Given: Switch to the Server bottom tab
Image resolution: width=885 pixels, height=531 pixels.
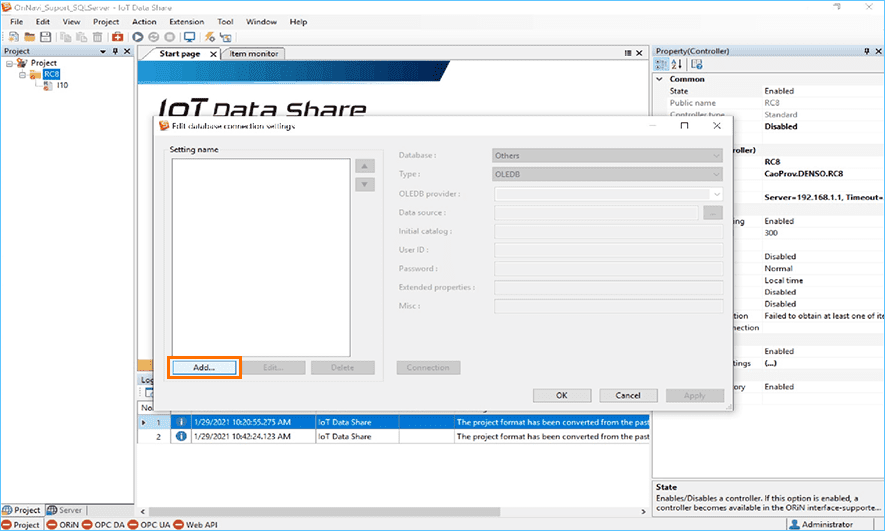Looking at the screenshot, I should tap(65, 510).
